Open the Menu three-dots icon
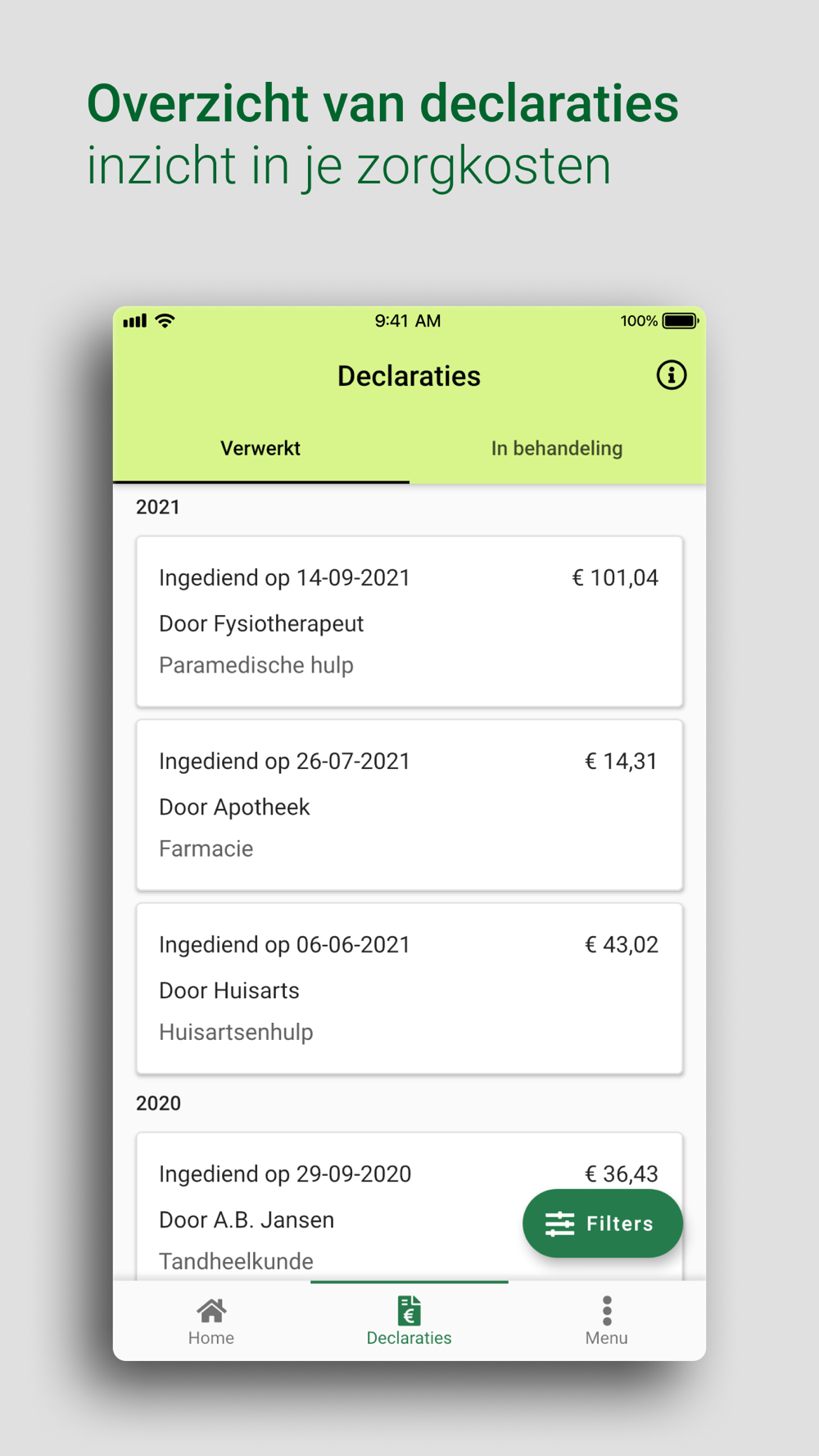Screen dimensions: 819x1456 pos(607,1310)
